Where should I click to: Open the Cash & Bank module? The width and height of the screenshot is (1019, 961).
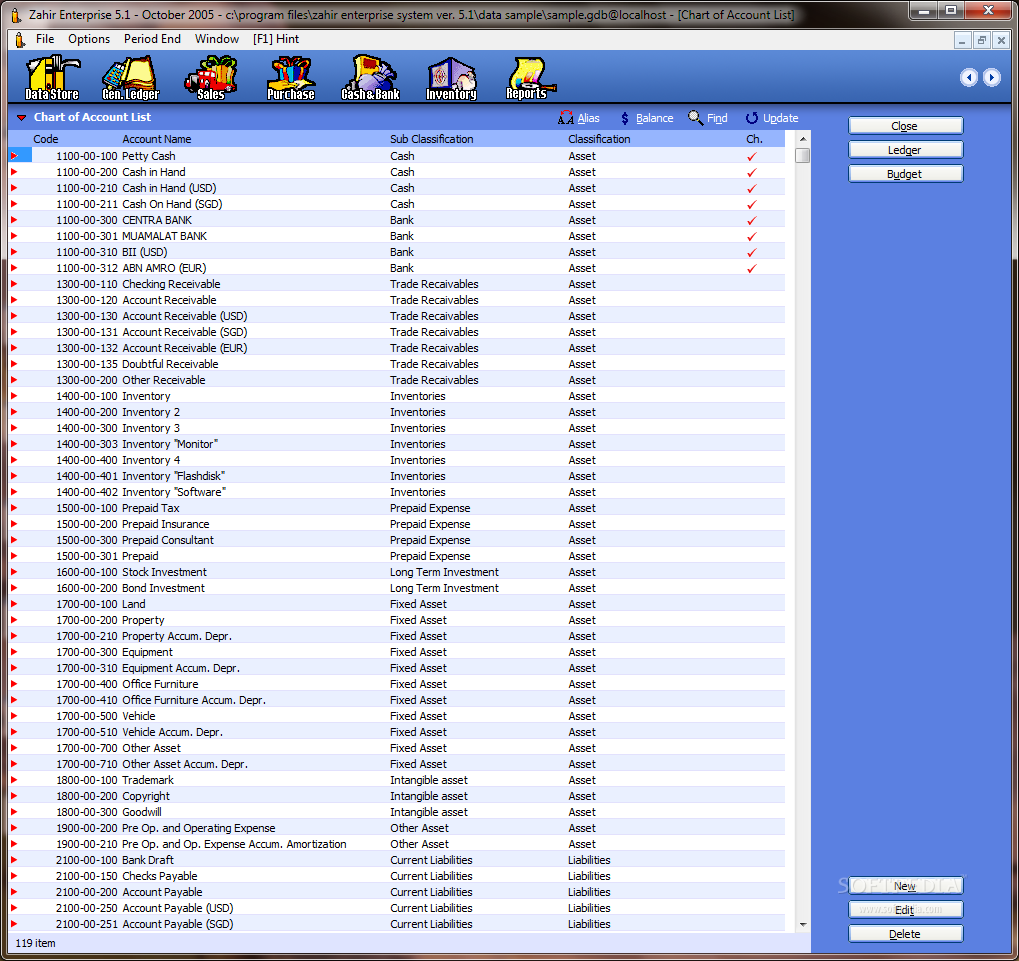tap(370, 77)
